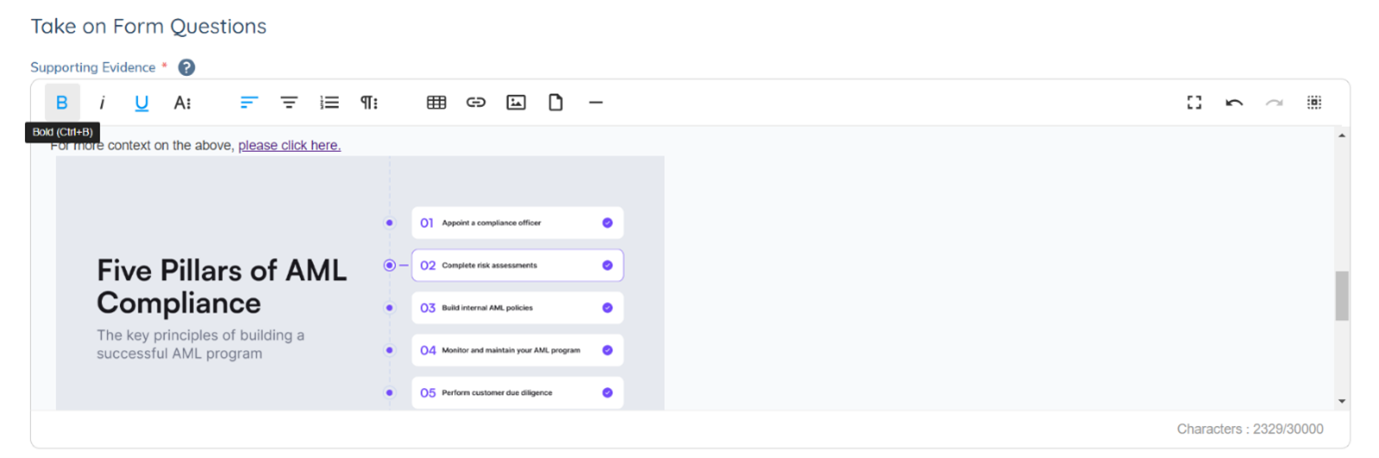Insert a horizontal line
Image resolution: width=1379 pixels, height=458 pixels.
coord(596,102)
